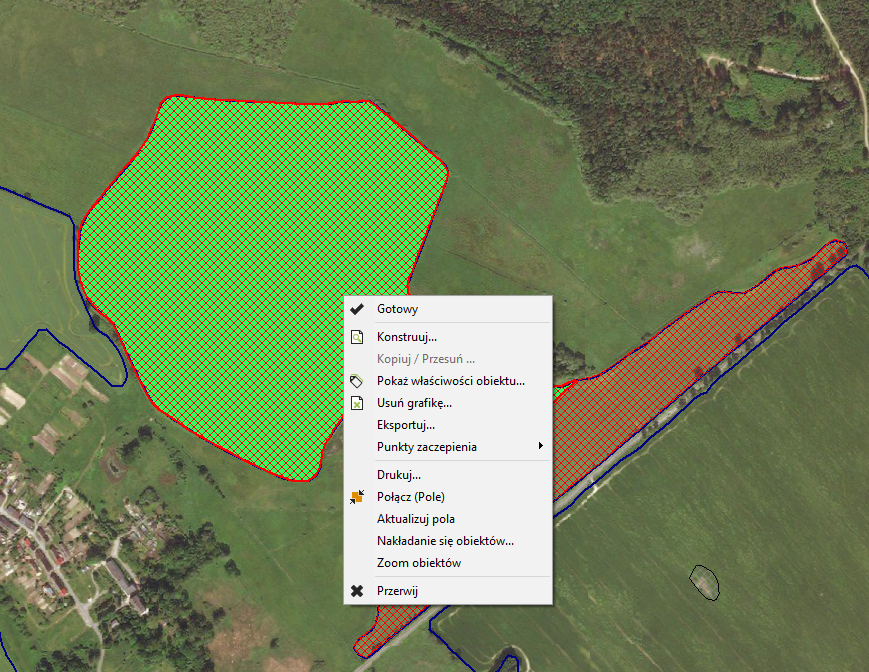This screenshot has width=869, height=672.
Task: Click the delete-document icon beside Usuń grafikę
Action: [357, 403]
